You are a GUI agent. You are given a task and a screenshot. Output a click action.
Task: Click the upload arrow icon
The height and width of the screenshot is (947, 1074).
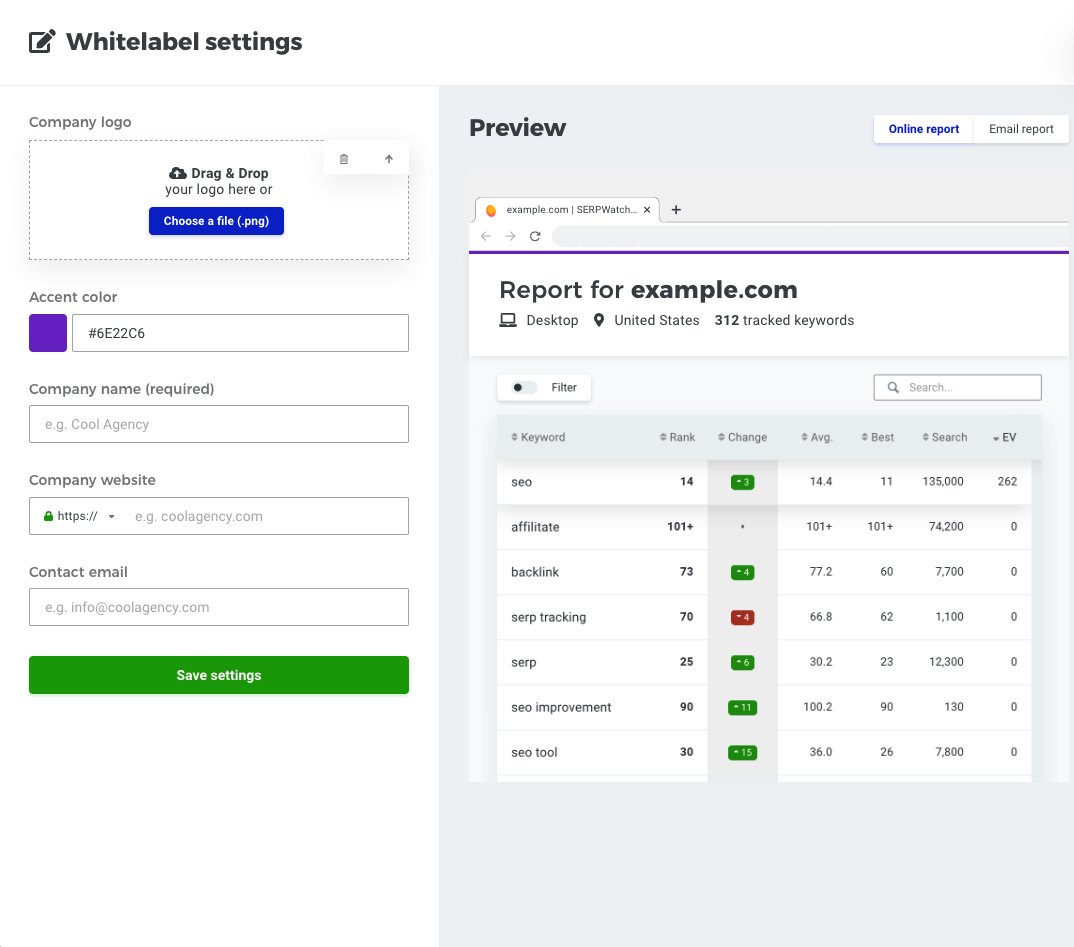click(x=389, y=159)
